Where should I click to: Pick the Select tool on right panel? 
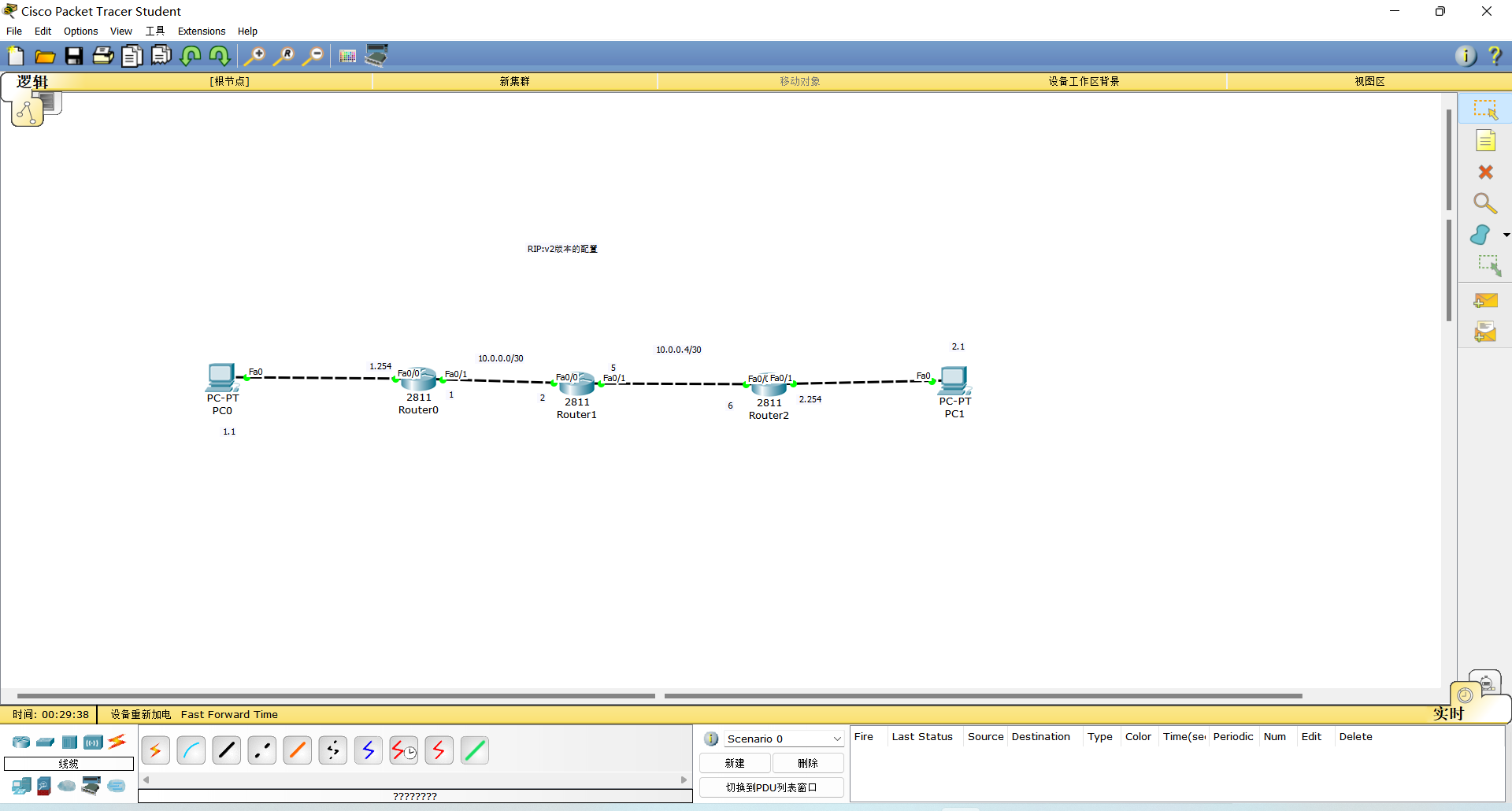pos(1485,109)
